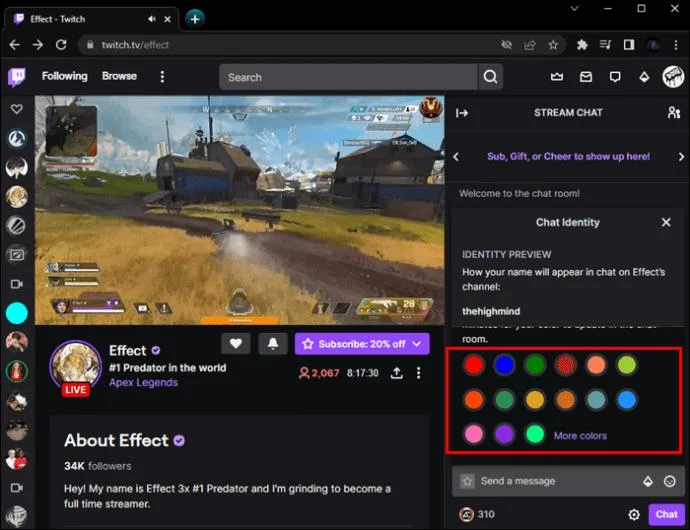Bookmark this page with the star icon

click(x=553, y=44)
